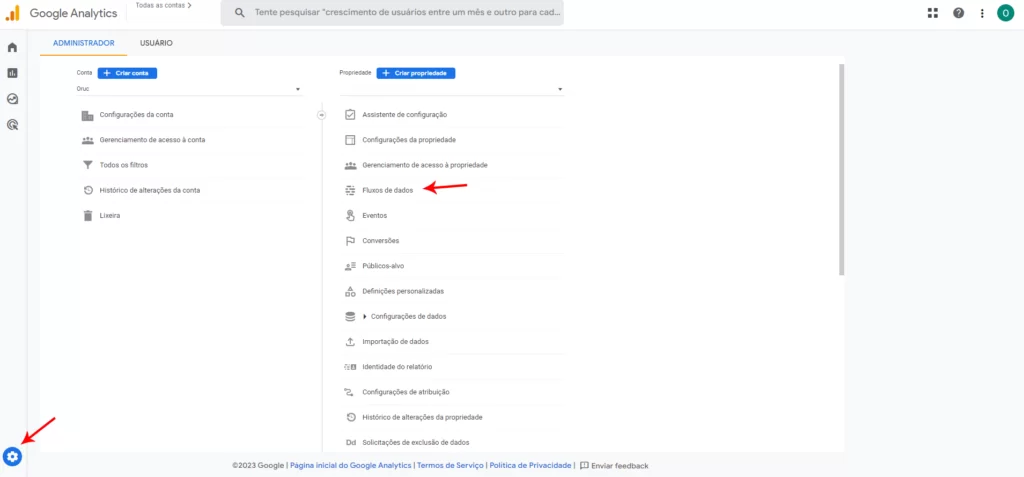
Task: Click the Conversões flag icon
Action: coord(350,241)
